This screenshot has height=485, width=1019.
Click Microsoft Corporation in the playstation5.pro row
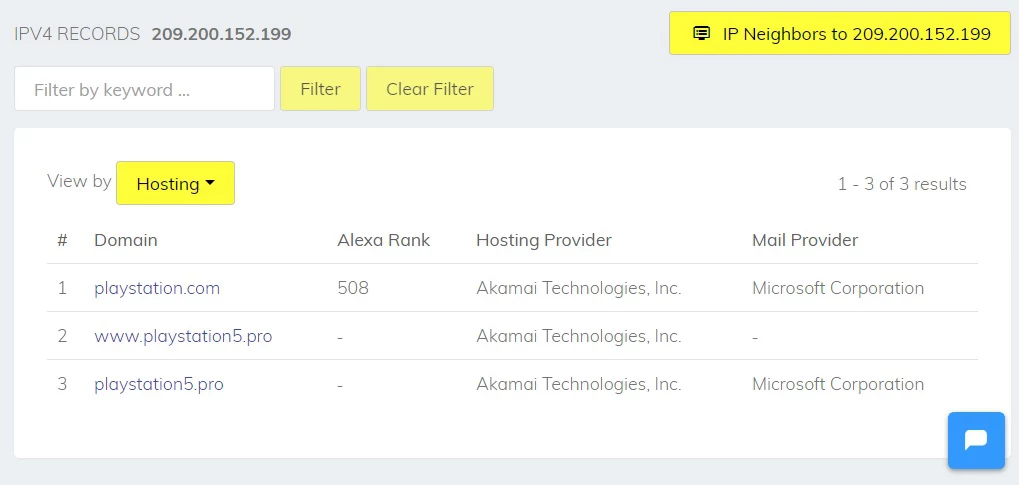click(x=838, y=384)
